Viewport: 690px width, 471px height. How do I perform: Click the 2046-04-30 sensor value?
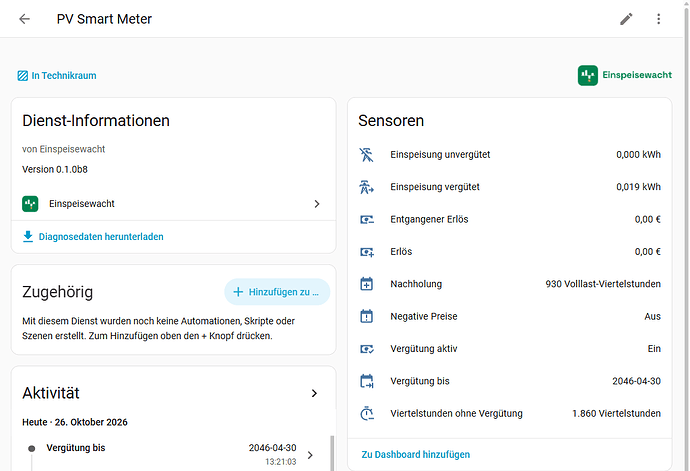636,381
